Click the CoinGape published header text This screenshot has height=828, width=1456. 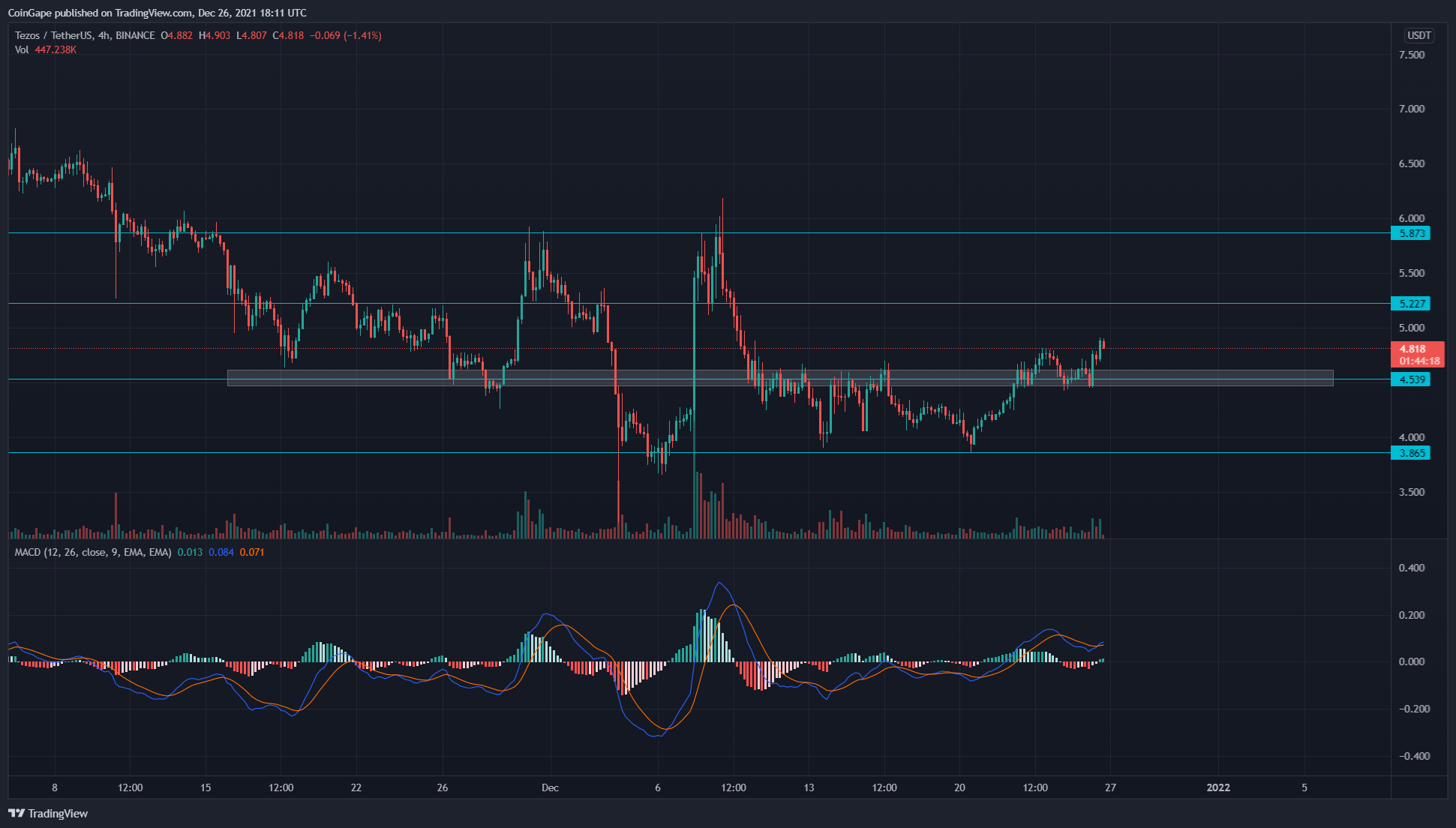point(156,13)
